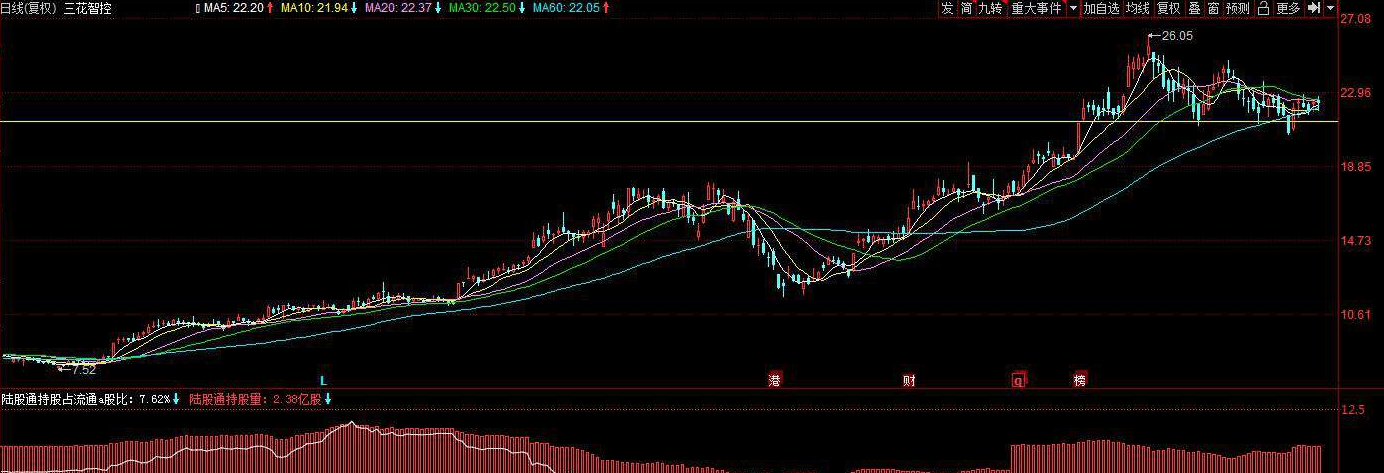Open the 预测 forecast tool

click(1237, 8)
